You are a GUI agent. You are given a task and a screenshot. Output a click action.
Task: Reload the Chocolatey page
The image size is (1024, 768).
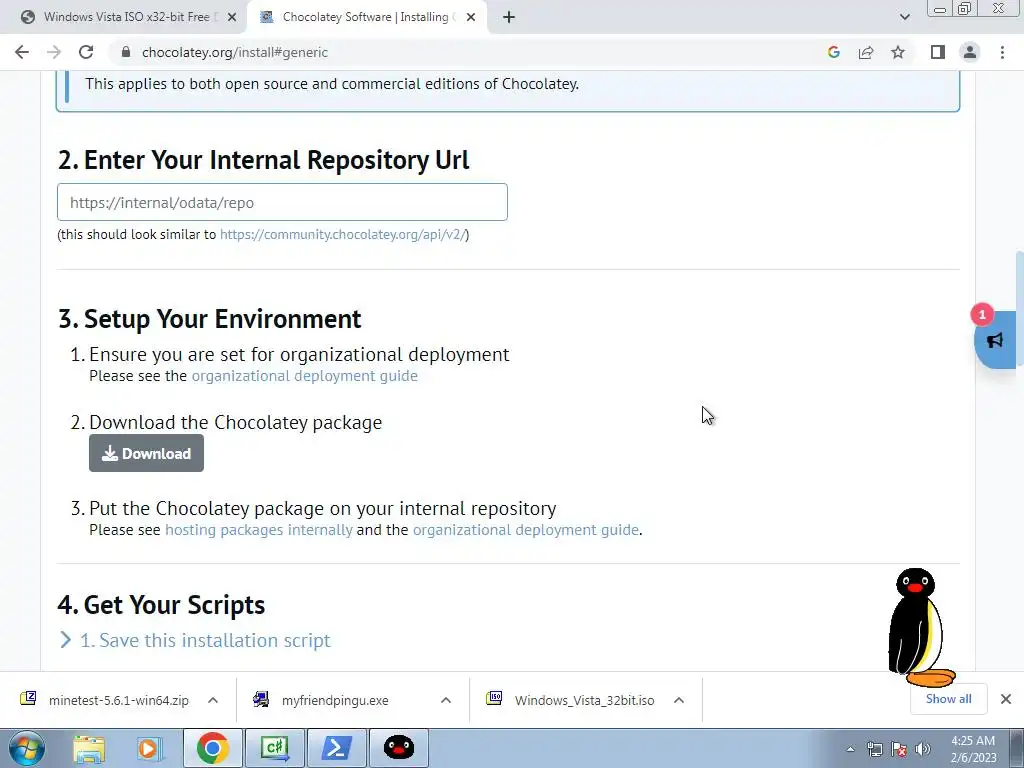tap(86, 52)
